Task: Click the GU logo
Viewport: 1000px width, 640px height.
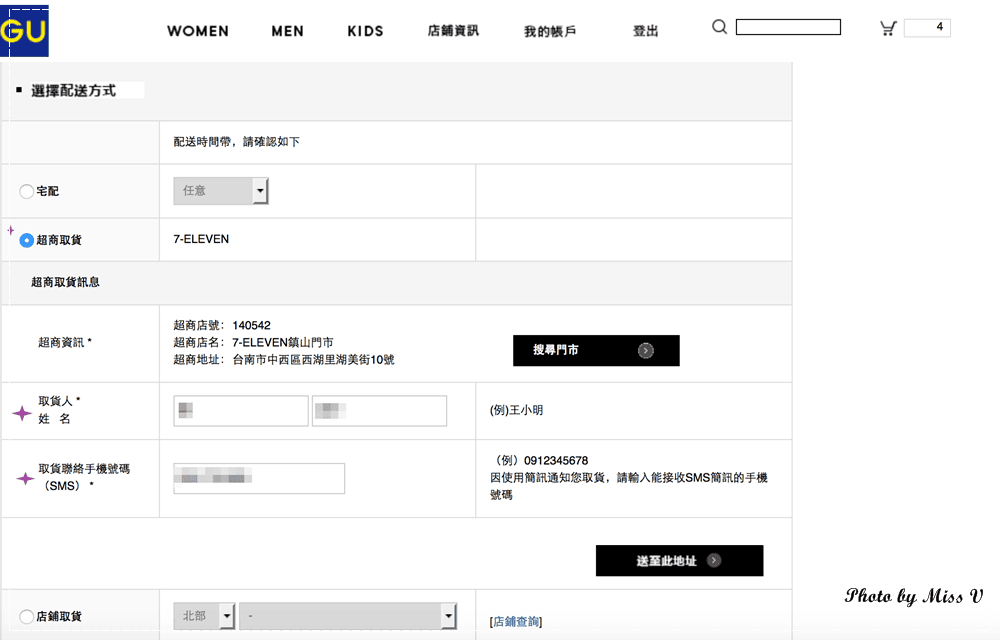Action: pyautogui.click(x=24, y=31)
